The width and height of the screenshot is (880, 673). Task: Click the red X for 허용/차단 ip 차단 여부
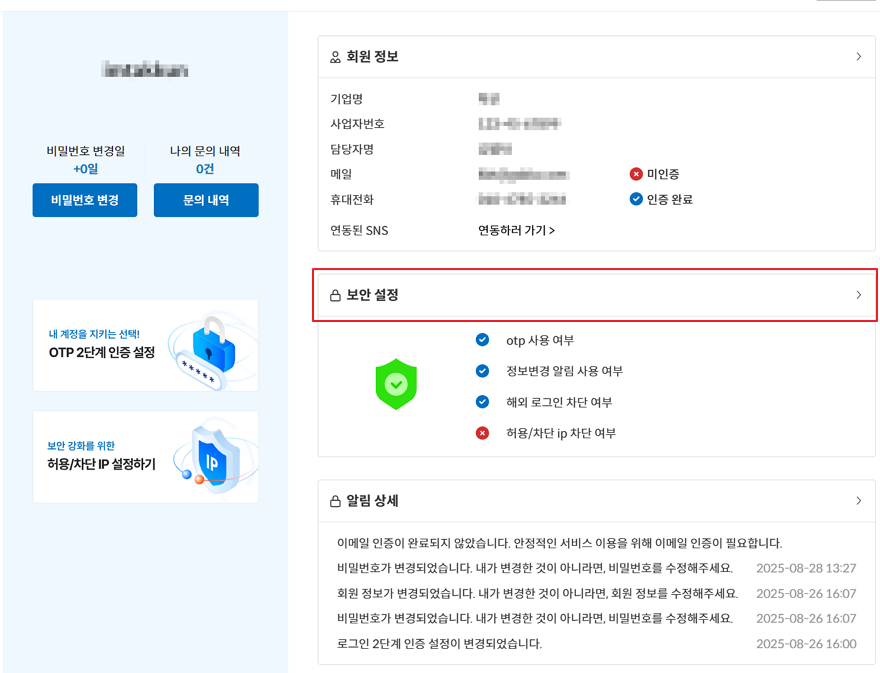pos(483,433)
